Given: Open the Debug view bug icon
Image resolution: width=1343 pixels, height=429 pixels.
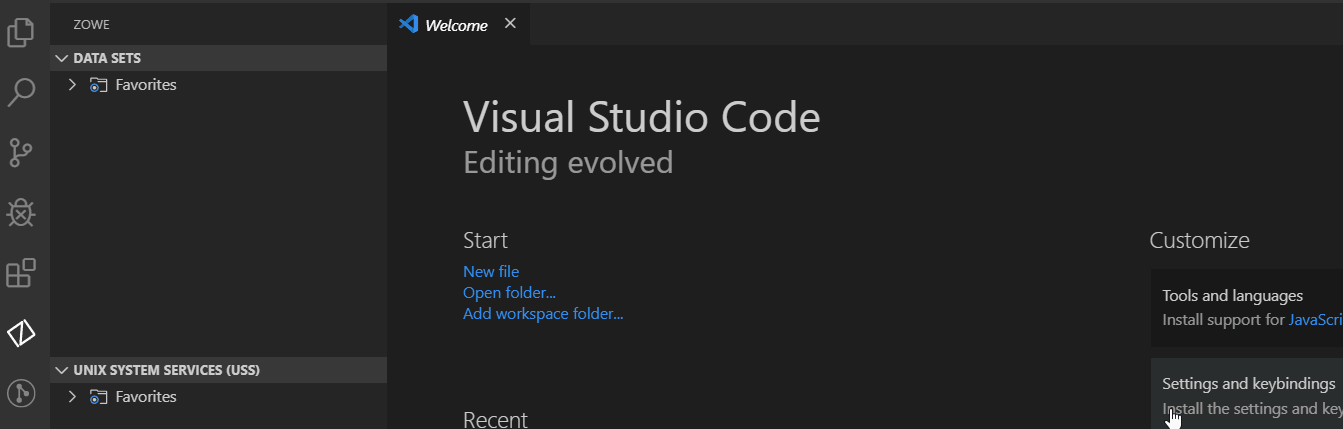Looking at the screenshot, I should pyautogui.click(x=21, y=212).
